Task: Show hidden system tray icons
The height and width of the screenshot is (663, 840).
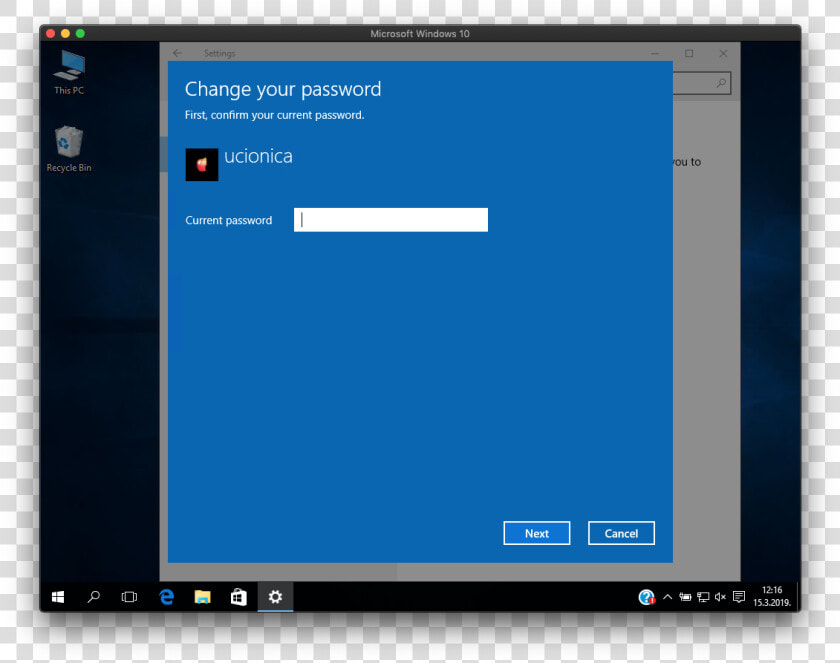Action: [x=668, y=597]
